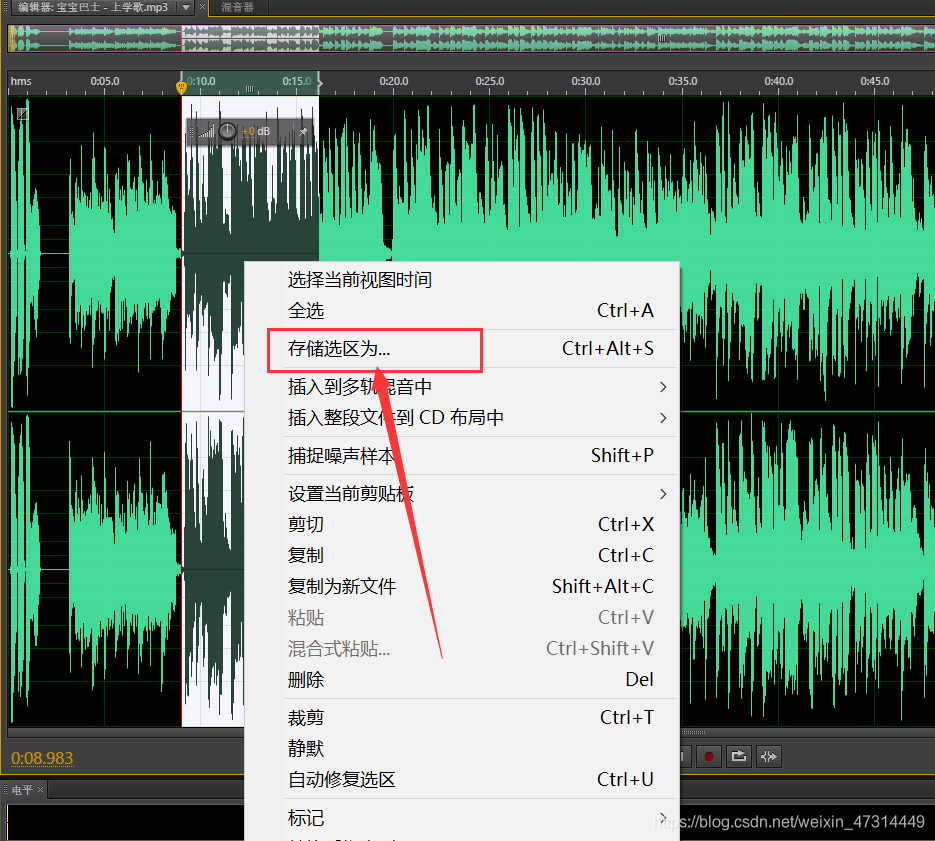The image size is (935, 841).
Task: Click the yellow playhead marker on the ruler
Action: tap(181, 87)
